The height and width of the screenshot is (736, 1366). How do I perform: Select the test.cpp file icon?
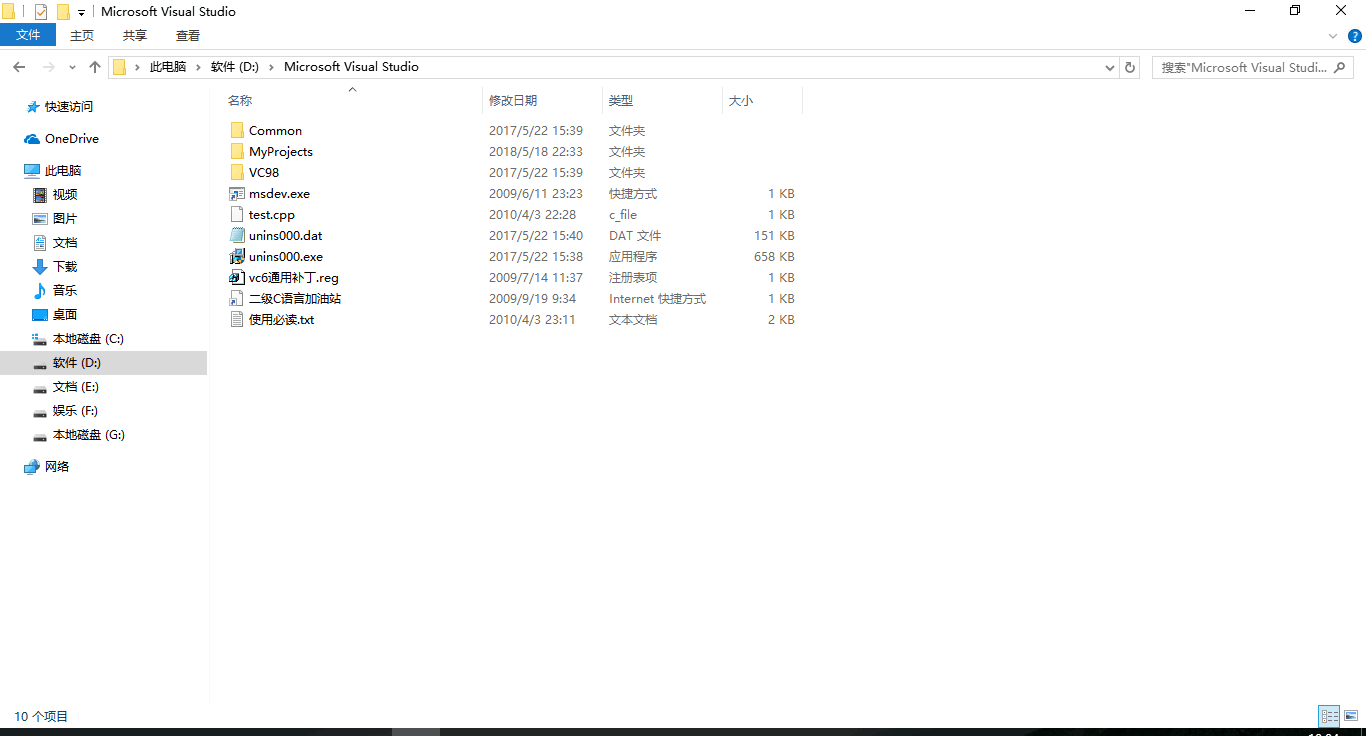click(x=237, y=214)
